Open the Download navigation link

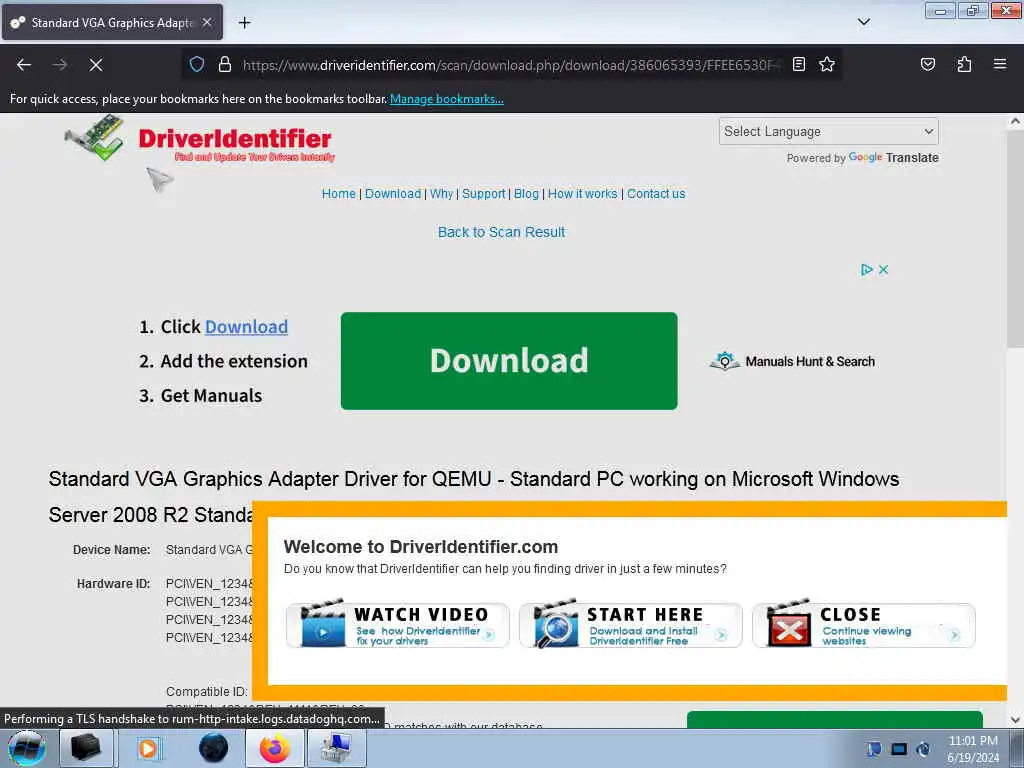click(x=392, y=194)
